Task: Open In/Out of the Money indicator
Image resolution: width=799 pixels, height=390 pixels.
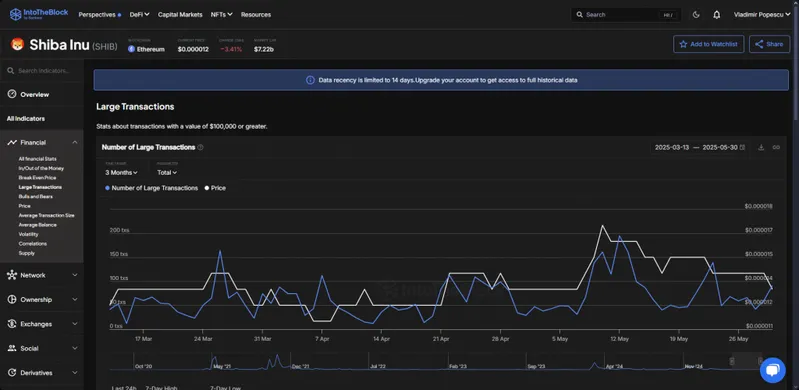Action: pos(41,168)
